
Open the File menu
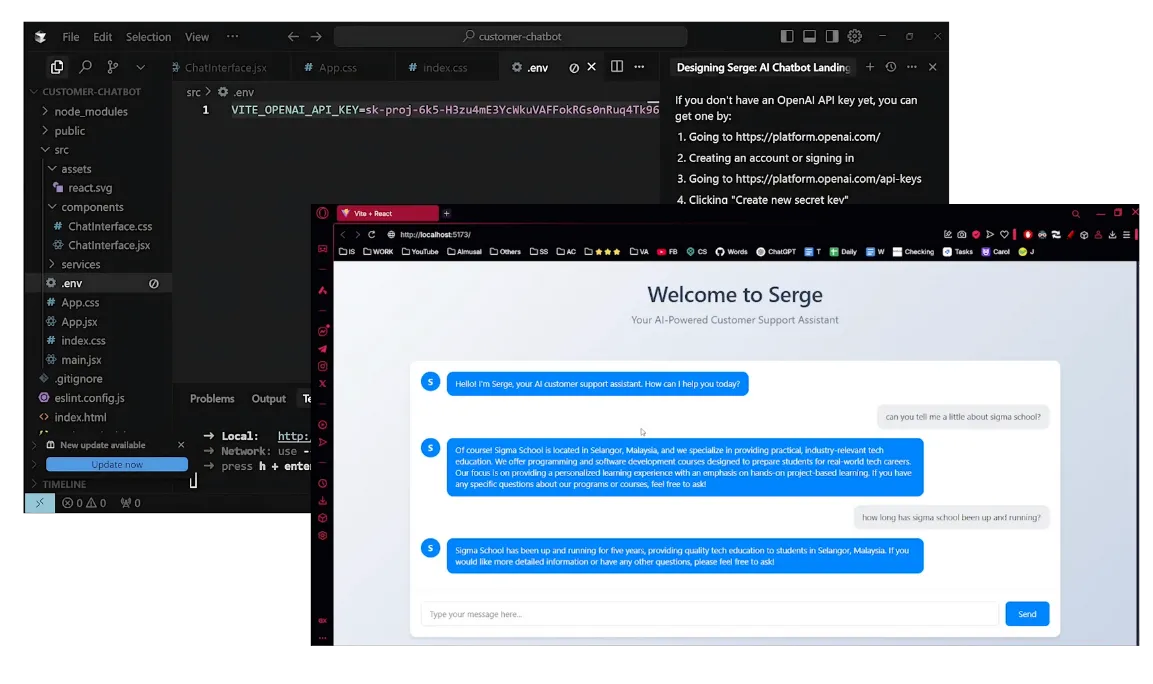(x=71, y=37)
